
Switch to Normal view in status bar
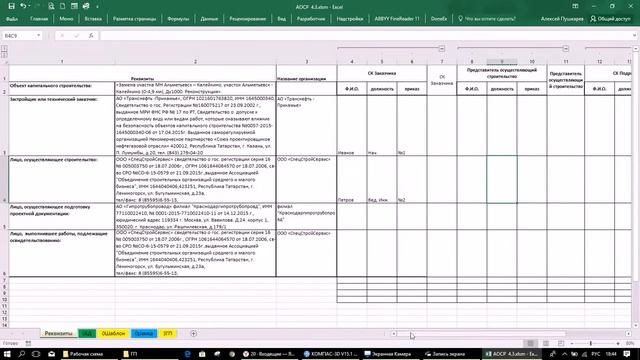coord(530,343)
